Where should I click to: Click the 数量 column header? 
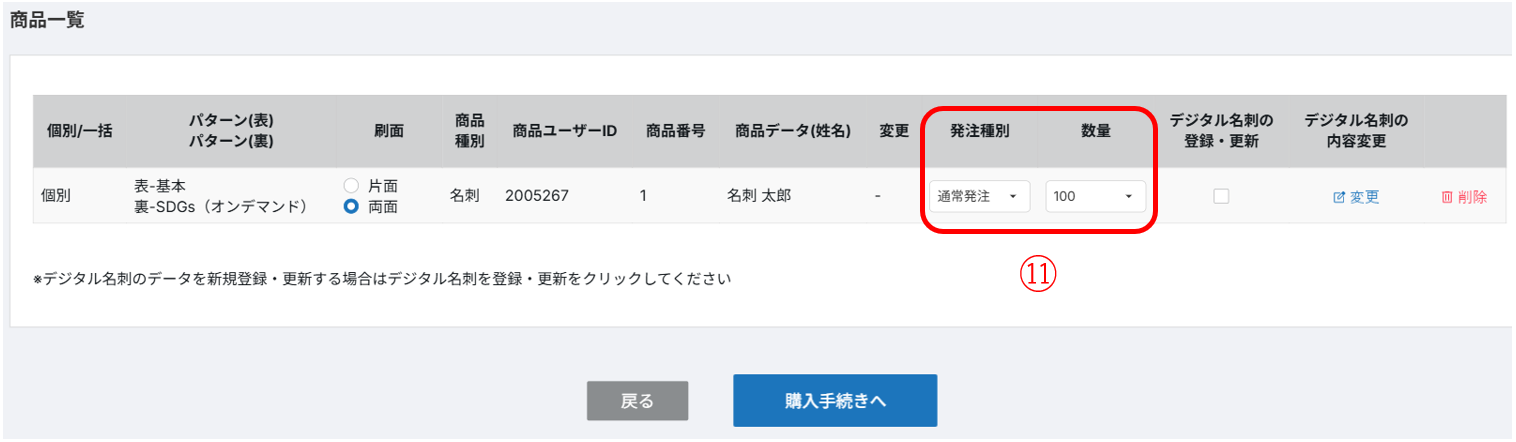pyautogui.click(x=1095, y=131)
